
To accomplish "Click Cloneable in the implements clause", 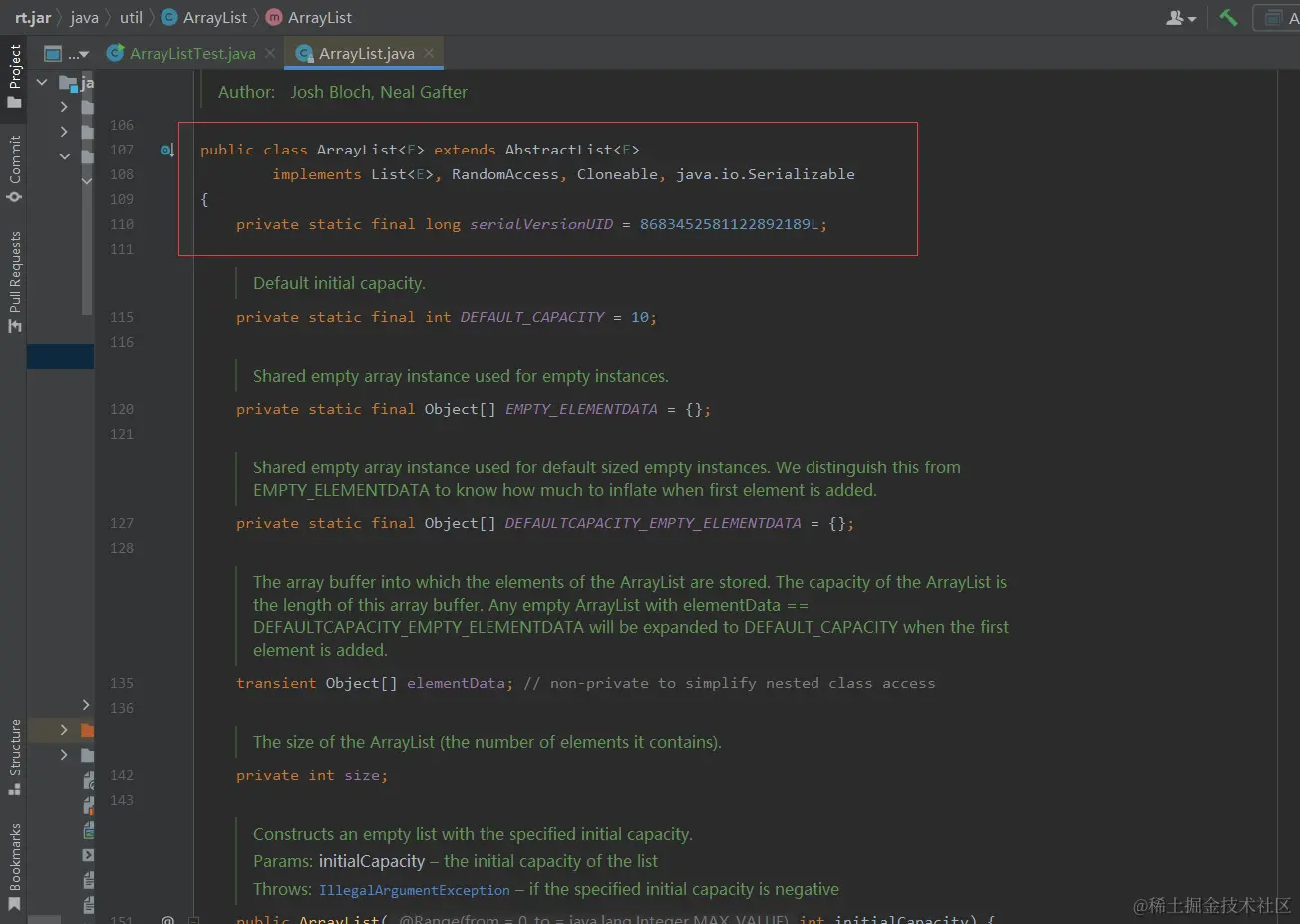I will [617, 174].
